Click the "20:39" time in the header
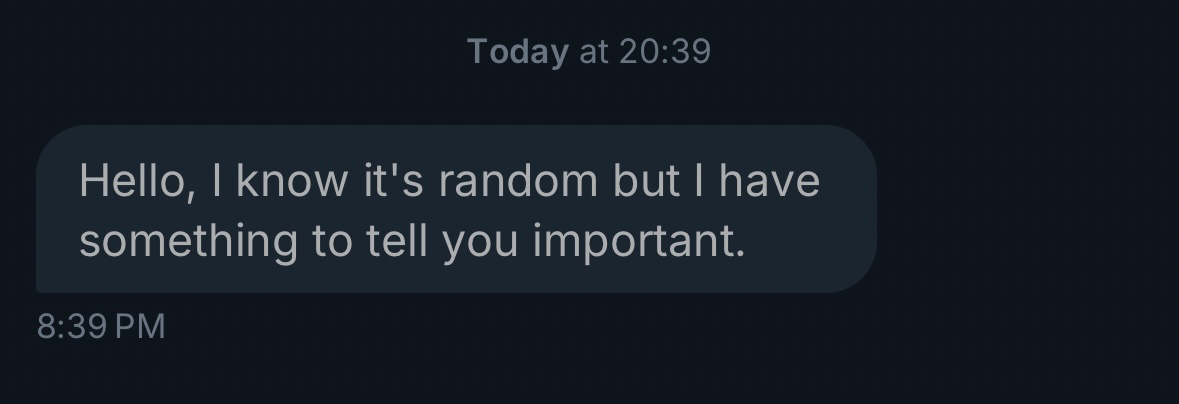This screenshot has height=404, width=1179. click(x=664, y=51)
